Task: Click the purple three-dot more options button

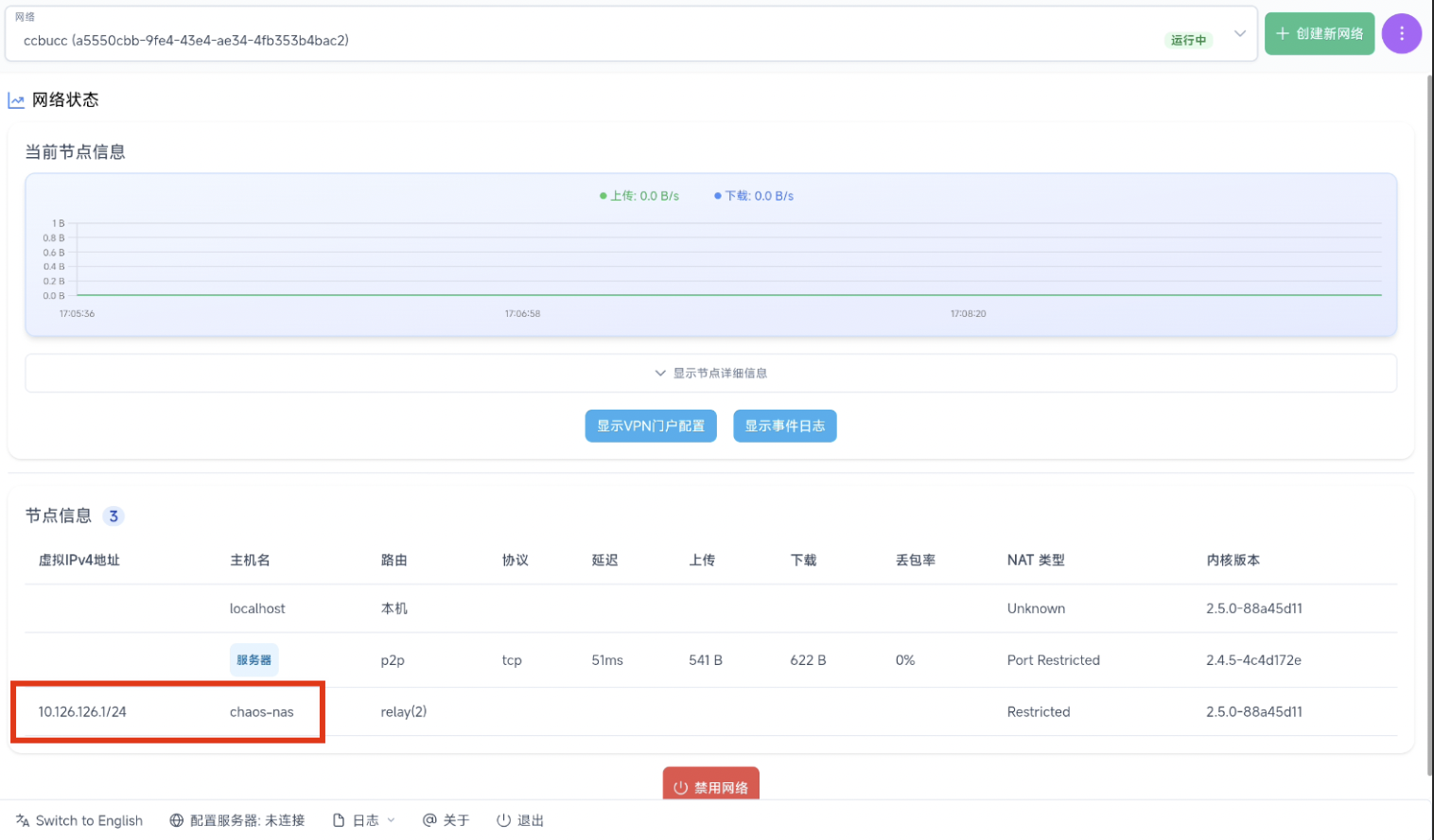Action: (x=1401, y=34)
